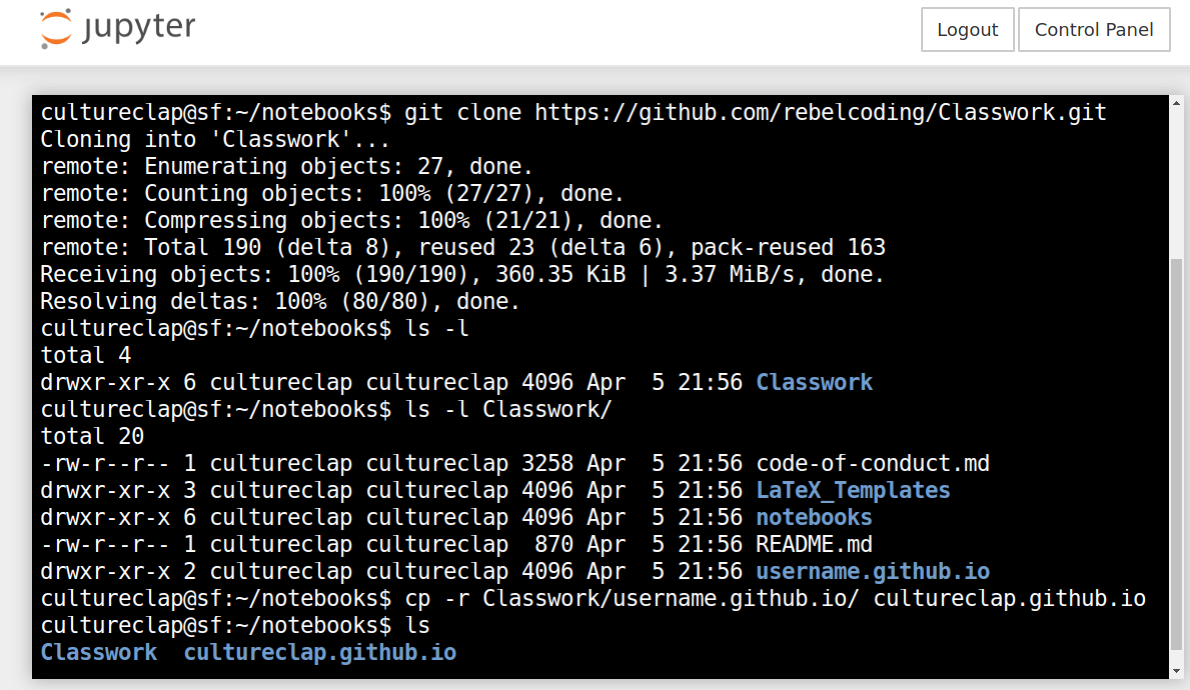This screenshot has width=1190, height=690.
Task: Click the "Resolving deltas" output line
Action: [280, 301]
